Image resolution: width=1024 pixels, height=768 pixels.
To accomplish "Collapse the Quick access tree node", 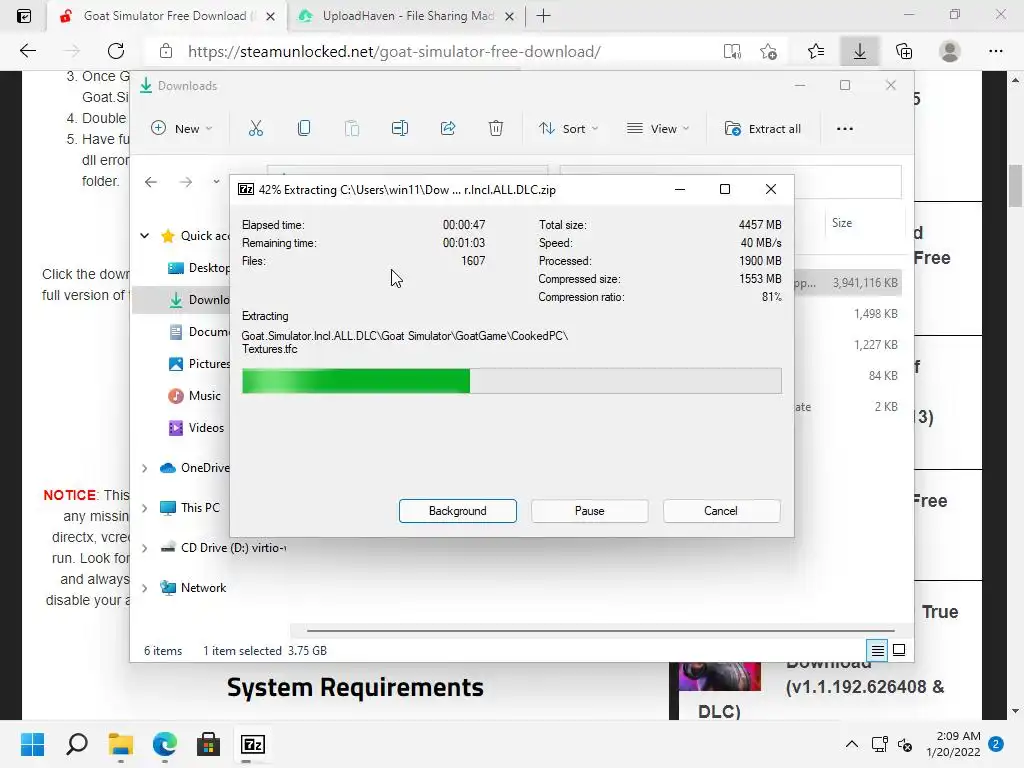I will pyautogui.click(x=145, y=236).
